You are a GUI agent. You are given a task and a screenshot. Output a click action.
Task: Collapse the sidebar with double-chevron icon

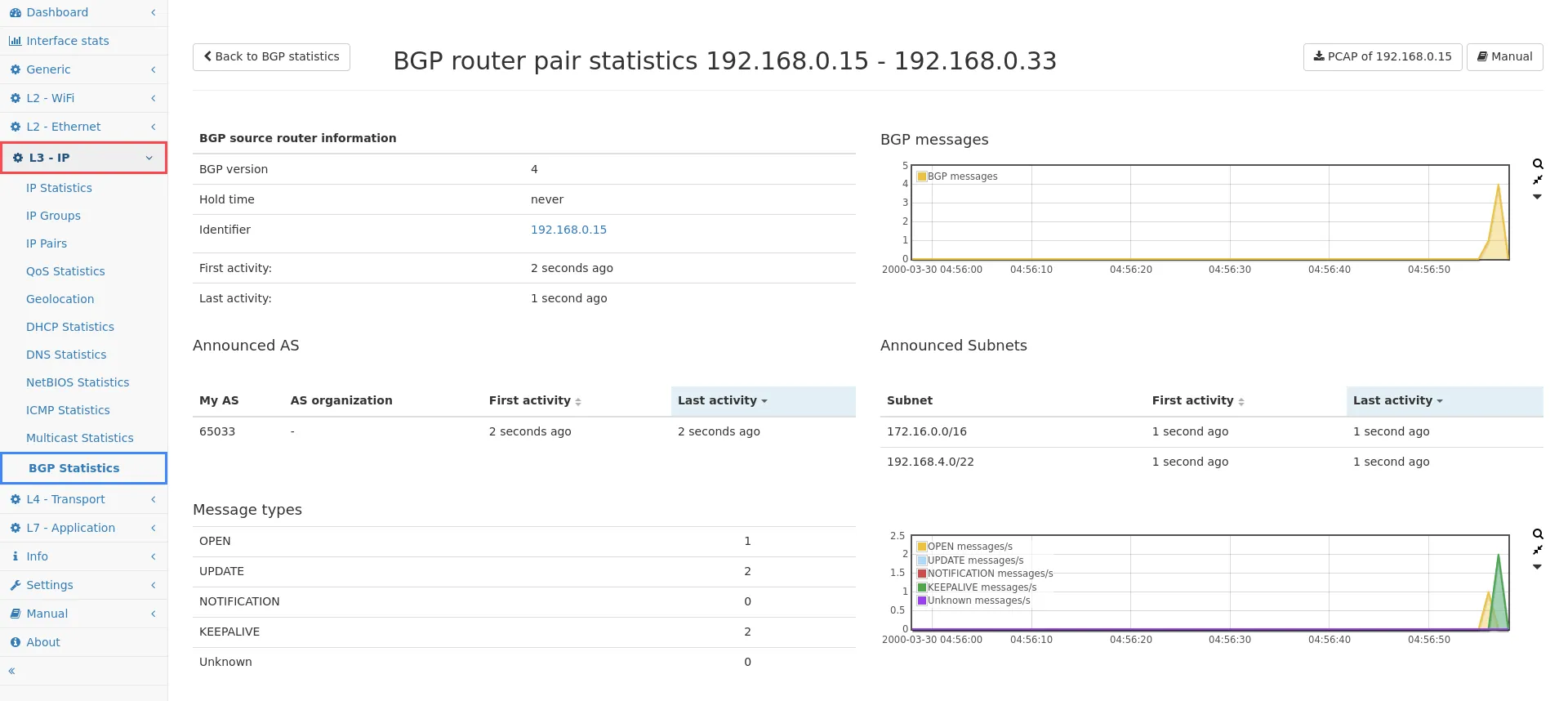(12, 671)
